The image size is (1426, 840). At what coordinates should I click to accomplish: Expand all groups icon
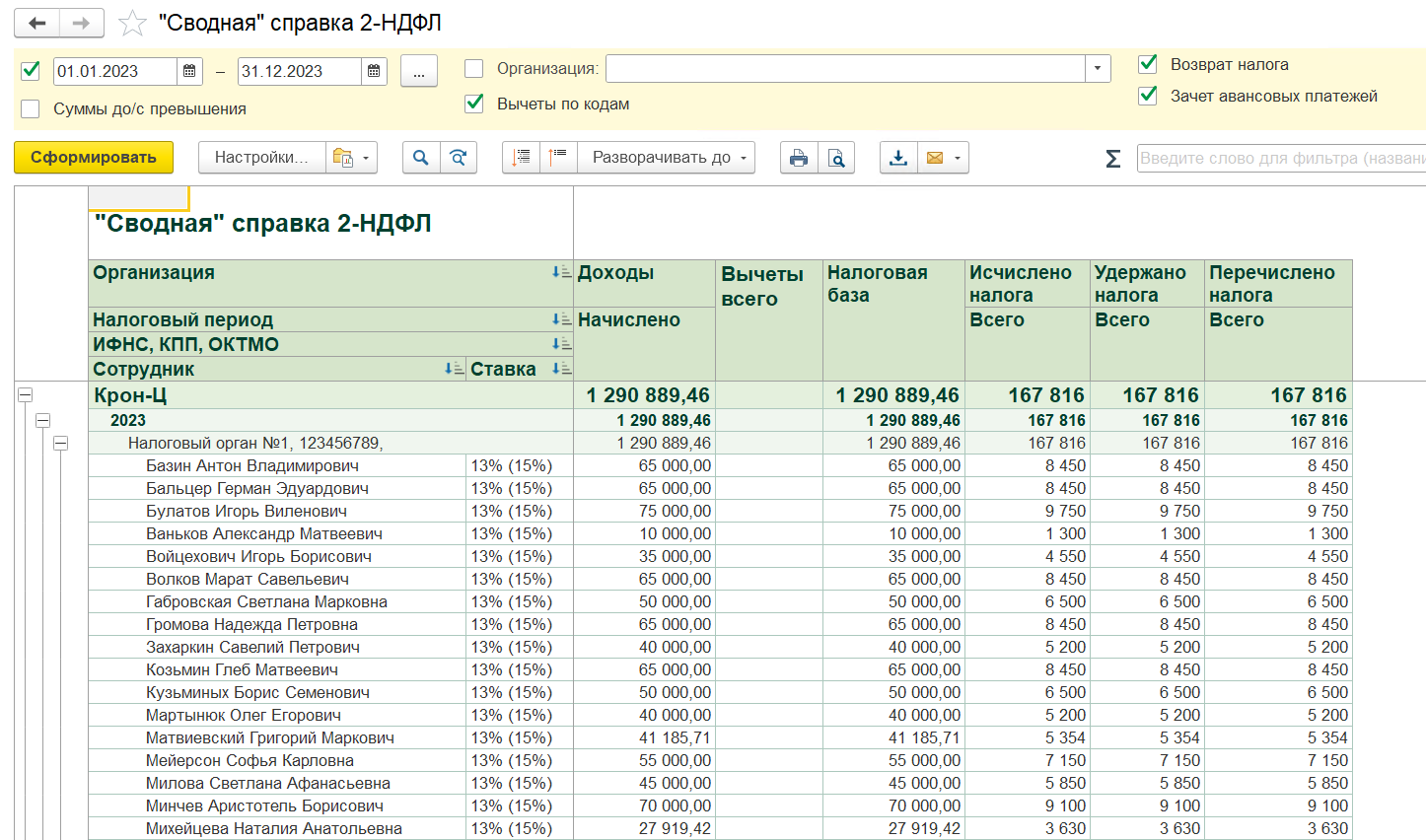click(x=522, y=158)
